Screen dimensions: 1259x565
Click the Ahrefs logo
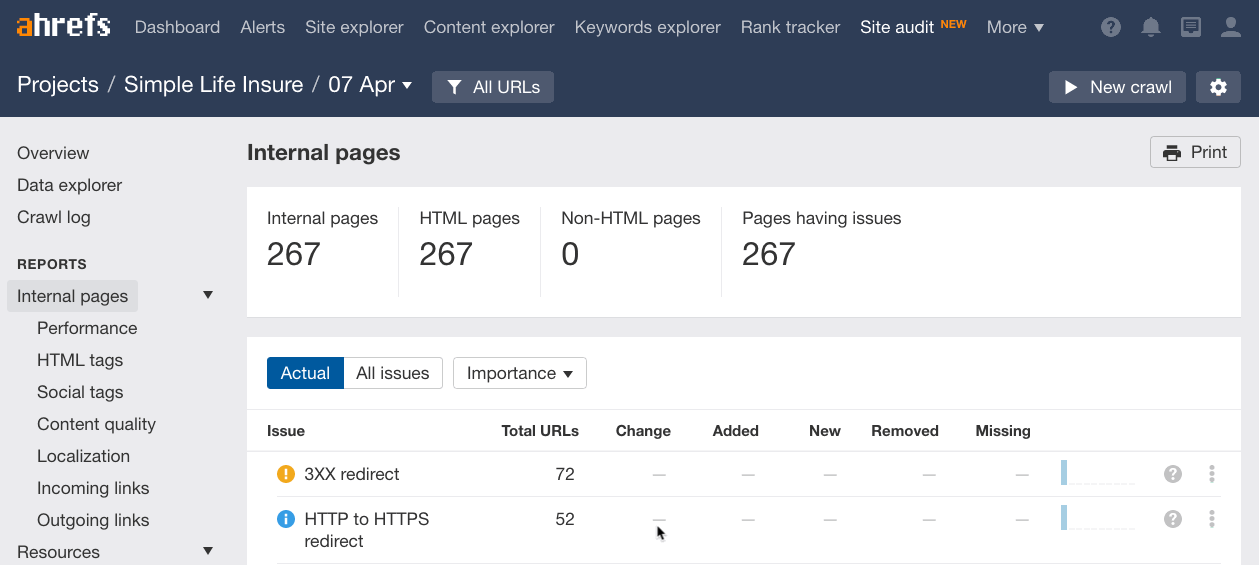(x=63, y=27)
